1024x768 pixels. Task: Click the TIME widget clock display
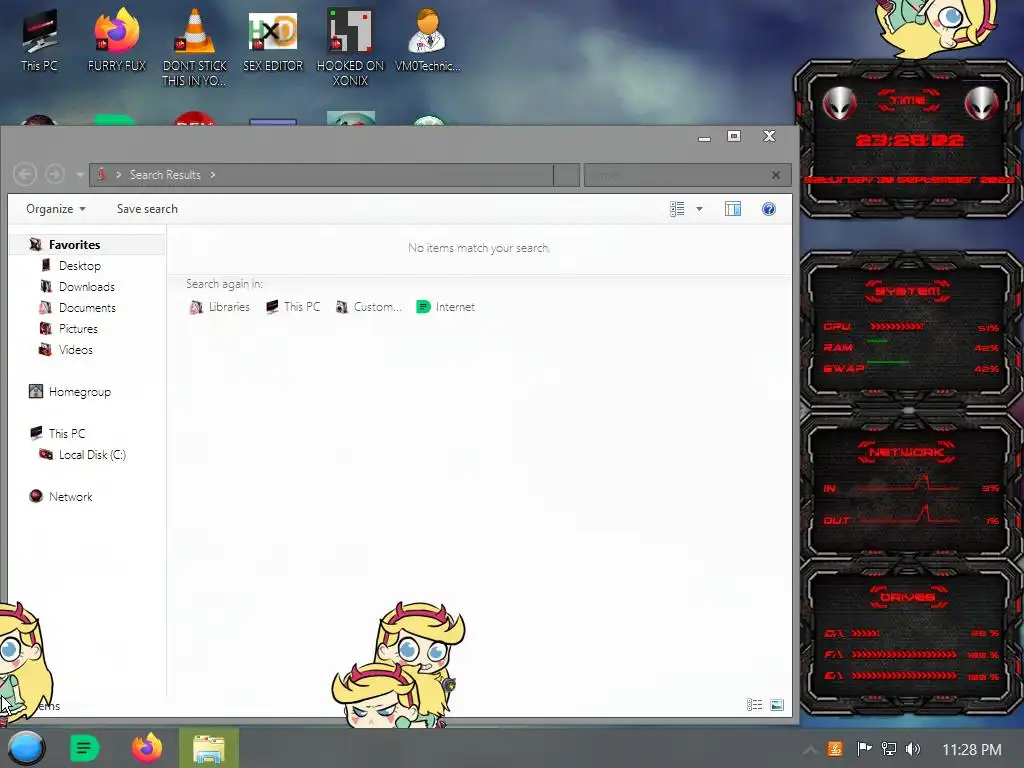point(910,140)
